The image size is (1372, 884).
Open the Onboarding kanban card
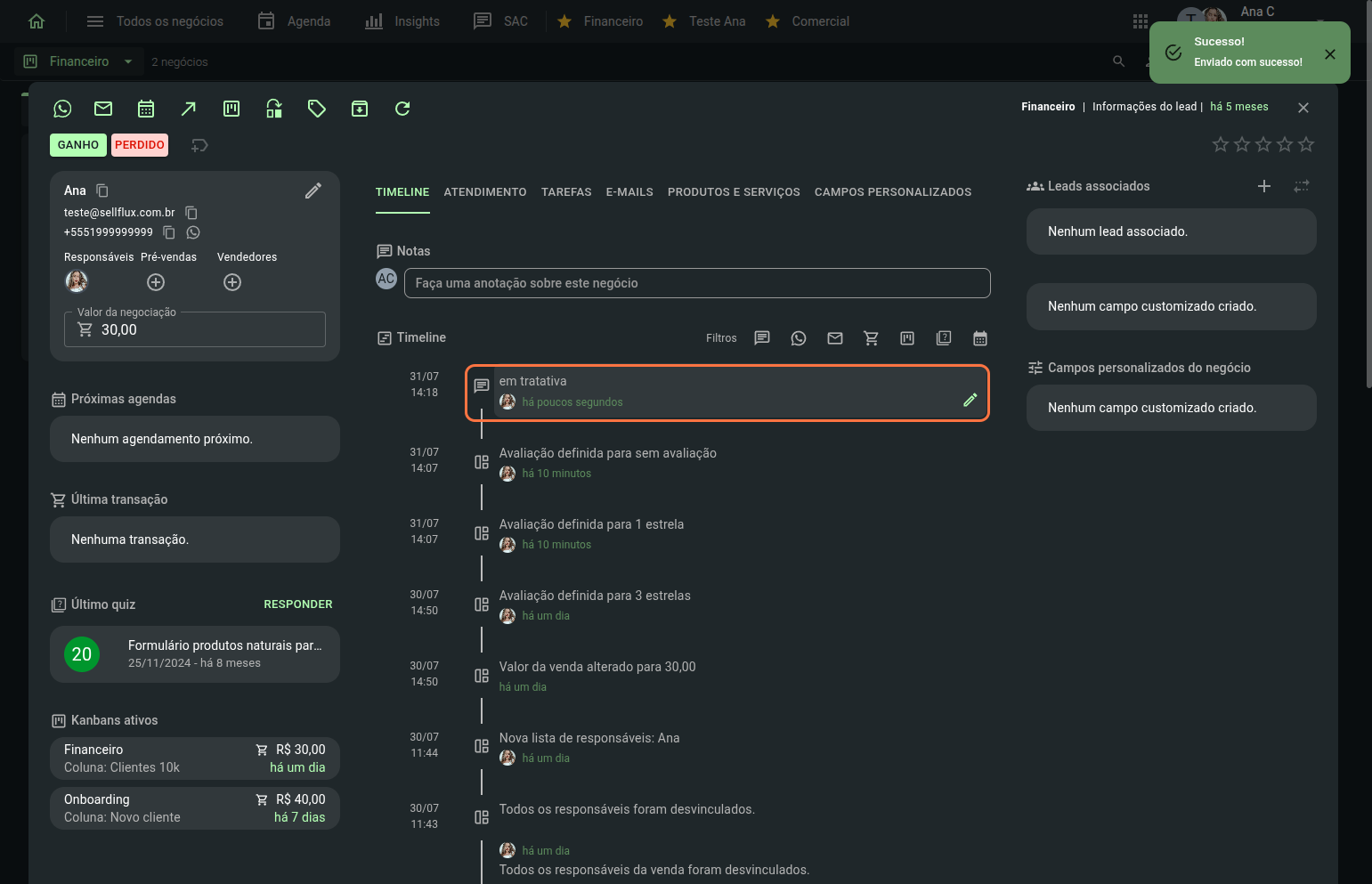(195, 808)
